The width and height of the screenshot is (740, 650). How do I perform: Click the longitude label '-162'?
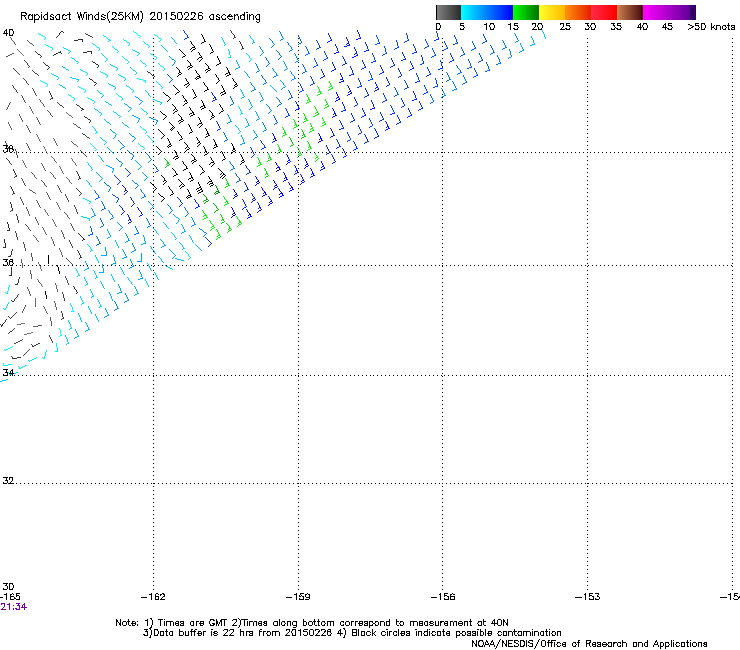pyautogui.click(x=153, y=597)
